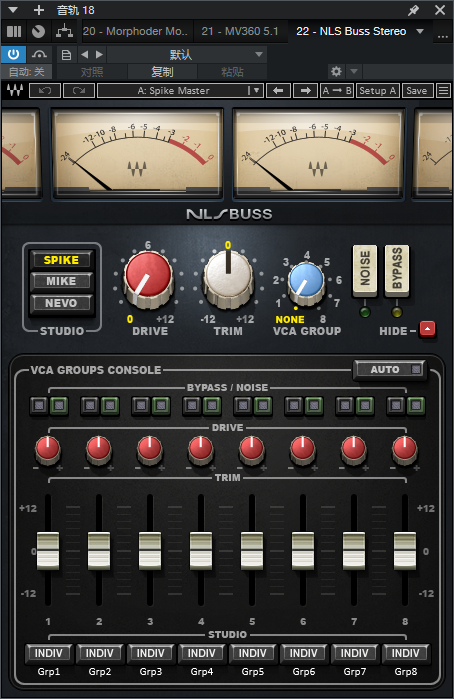Click the 粘贴 paste button

(232, 72)
